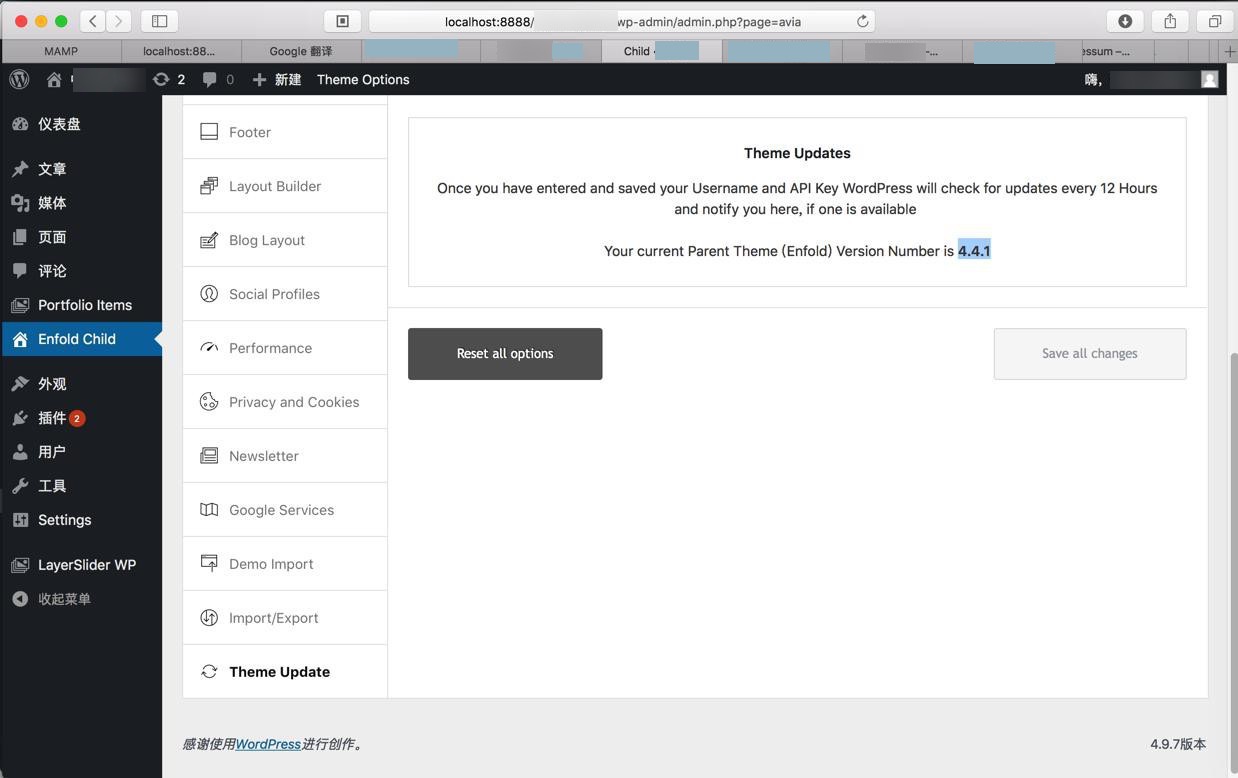Open Portfolio Items menu
The height and width of the screenshot is (778, 1238).
click(x=81, y=305)
